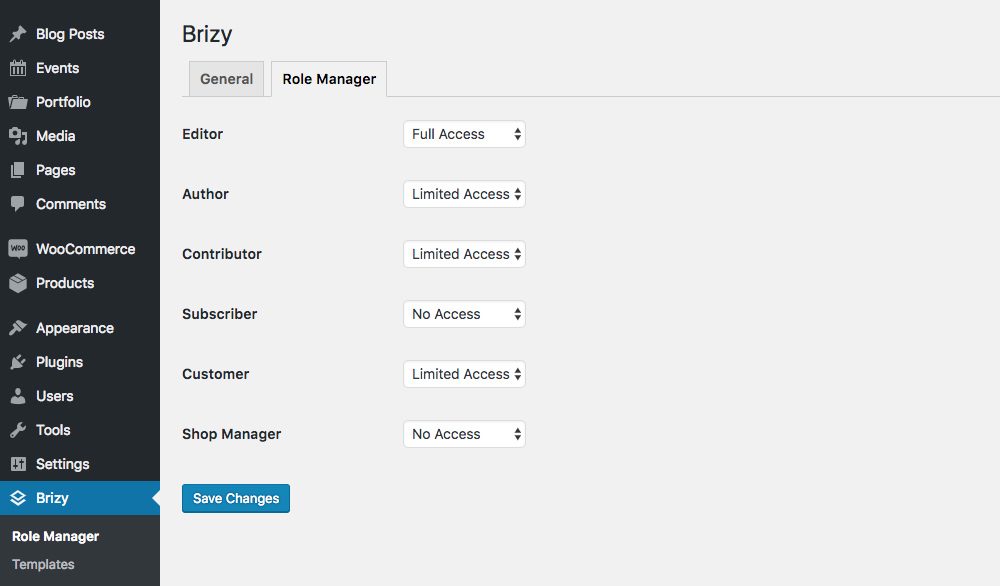Image resolution: width=1000 pixels, height=586 pixels.
Task: Open the Events menu item
Action: [80, 68]
